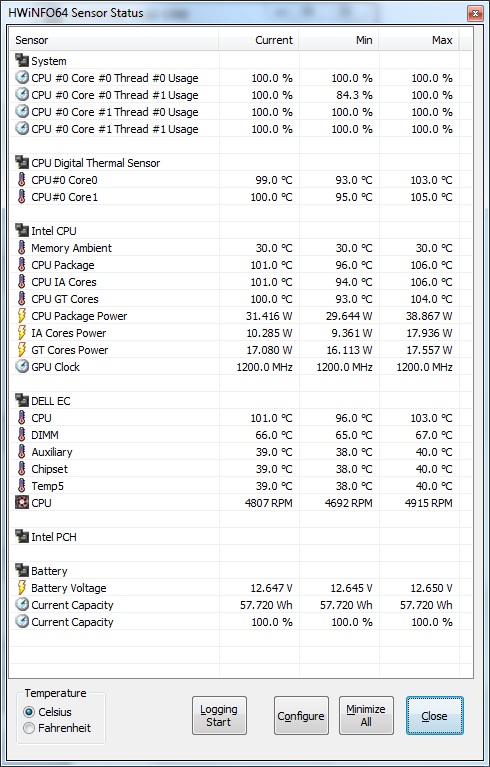Click the CPU#0 Core0 thermometer icon
490x767 pixels.
click(22, 180)
